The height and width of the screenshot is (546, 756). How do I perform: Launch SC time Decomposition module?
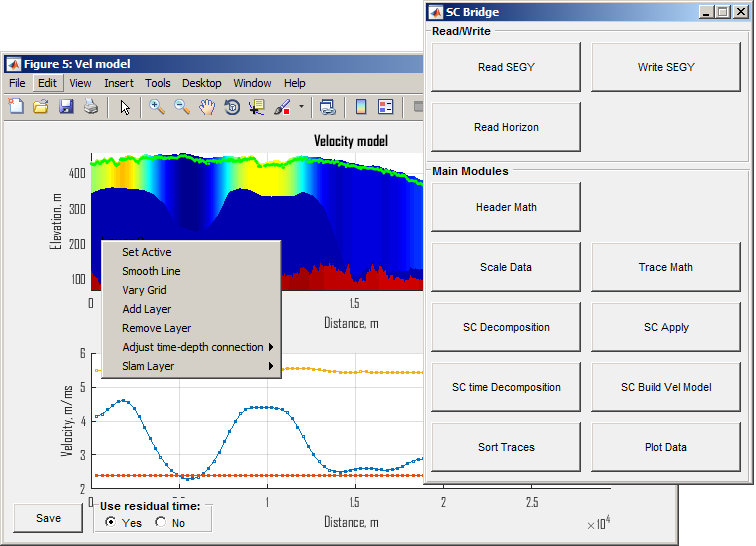click(506, 387)
